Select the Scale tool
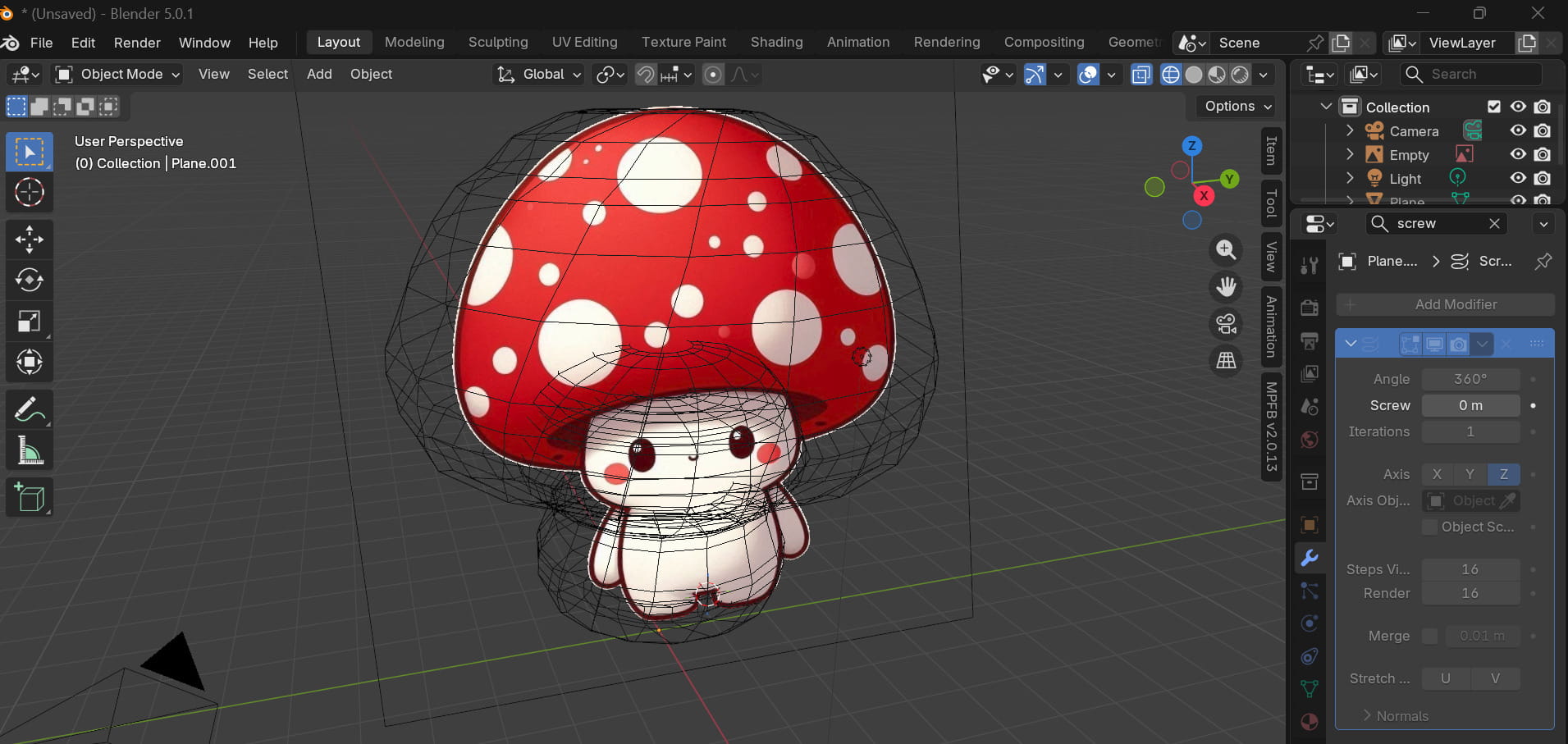Screen dimensions: 1568x744 [30, 322]
